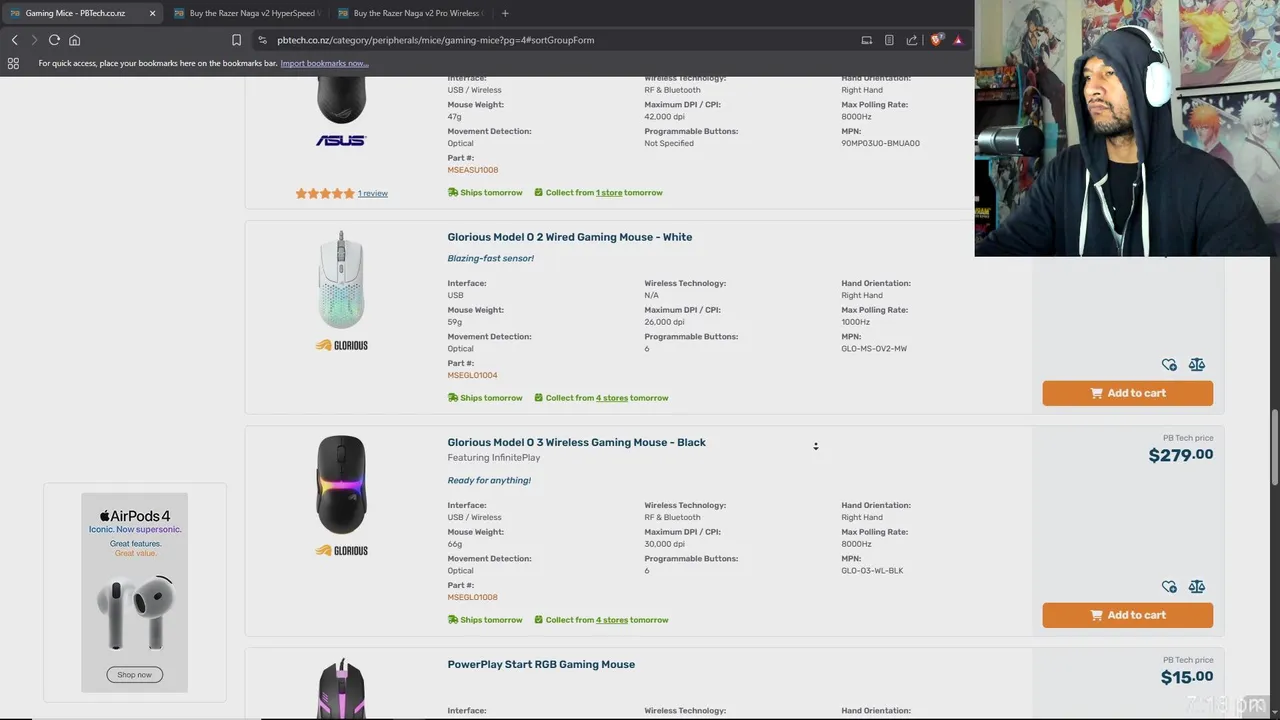Open Glorious Model O 2 Wired White title
This screenshot has height=720, width=1280.
coord(570,237)
